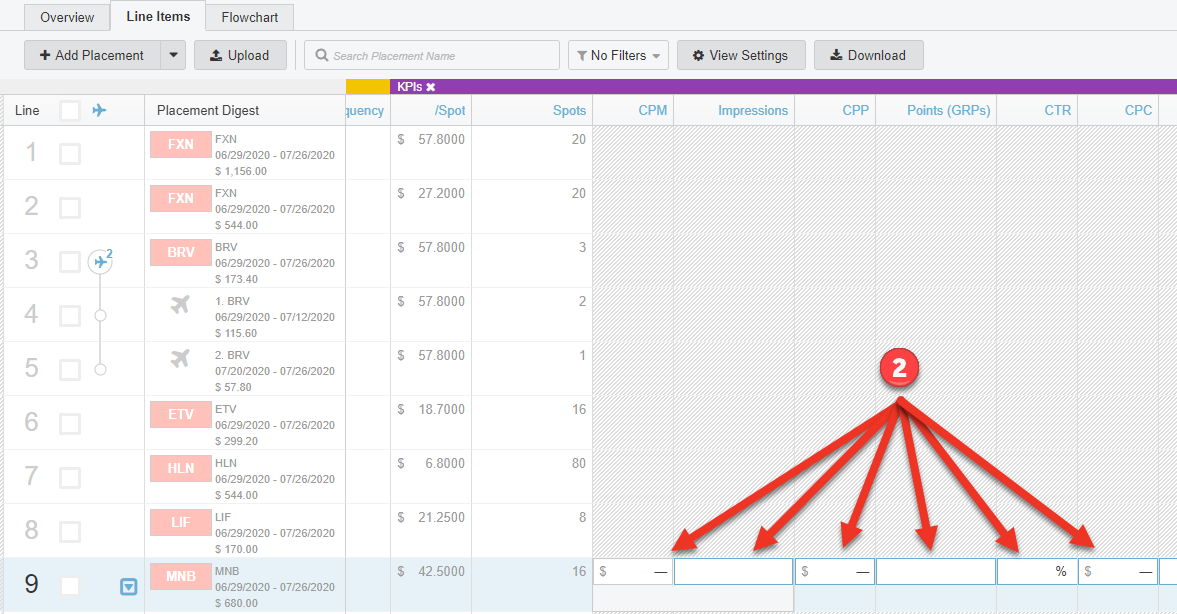Expand the No Filters dropdown
This screenshot has height=614, width=1177.
pyautogui.click(x=618, y=55)
